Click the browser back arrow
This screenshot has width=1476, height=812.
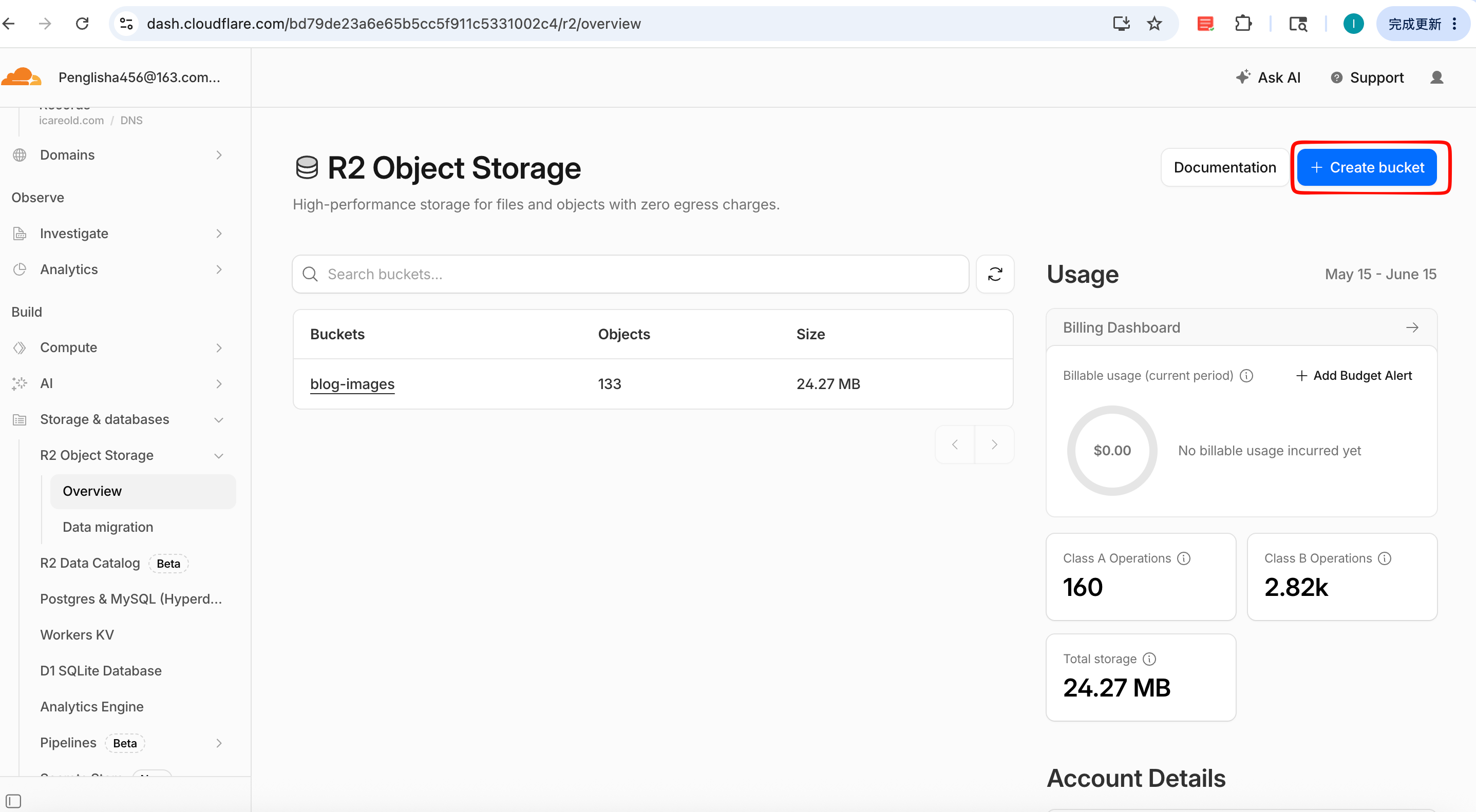click(x=9, y=24)
